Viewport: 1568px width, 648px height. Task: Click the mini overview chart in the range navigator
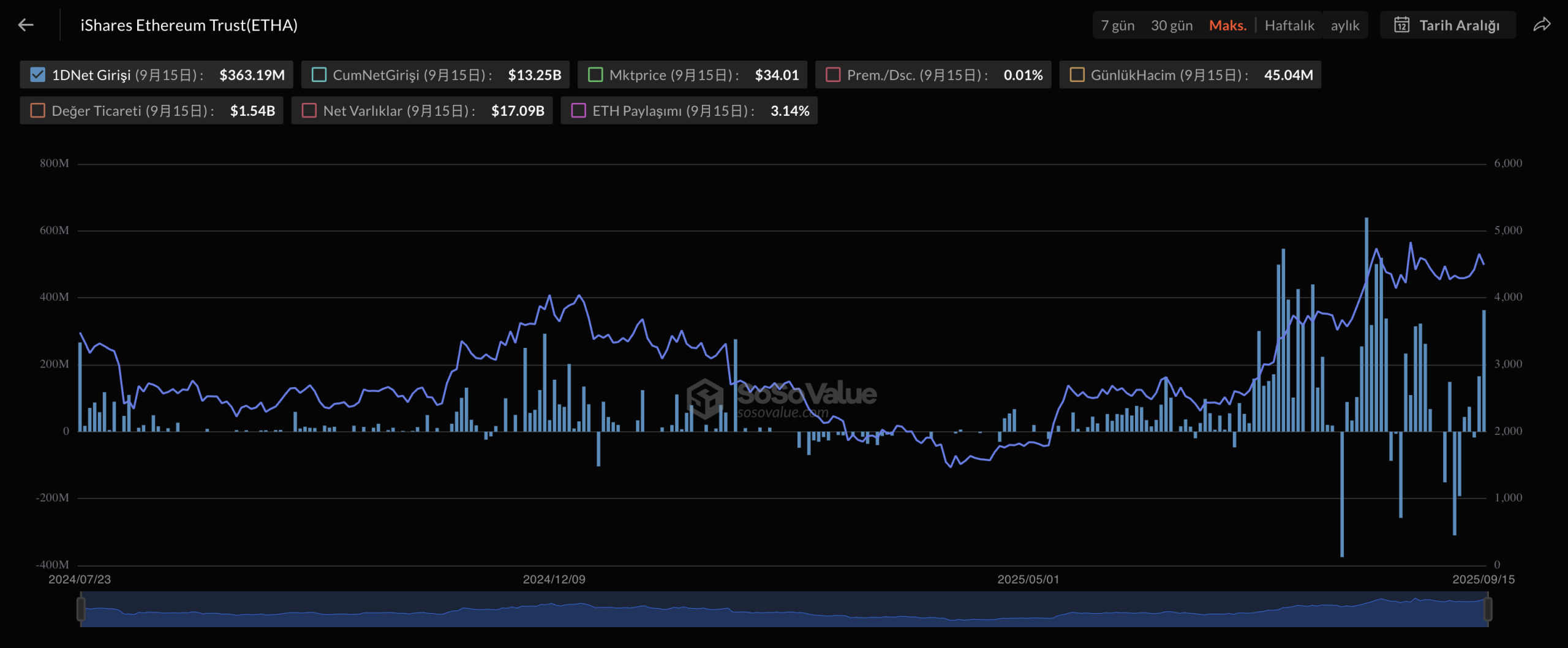(x=784, y=609)
